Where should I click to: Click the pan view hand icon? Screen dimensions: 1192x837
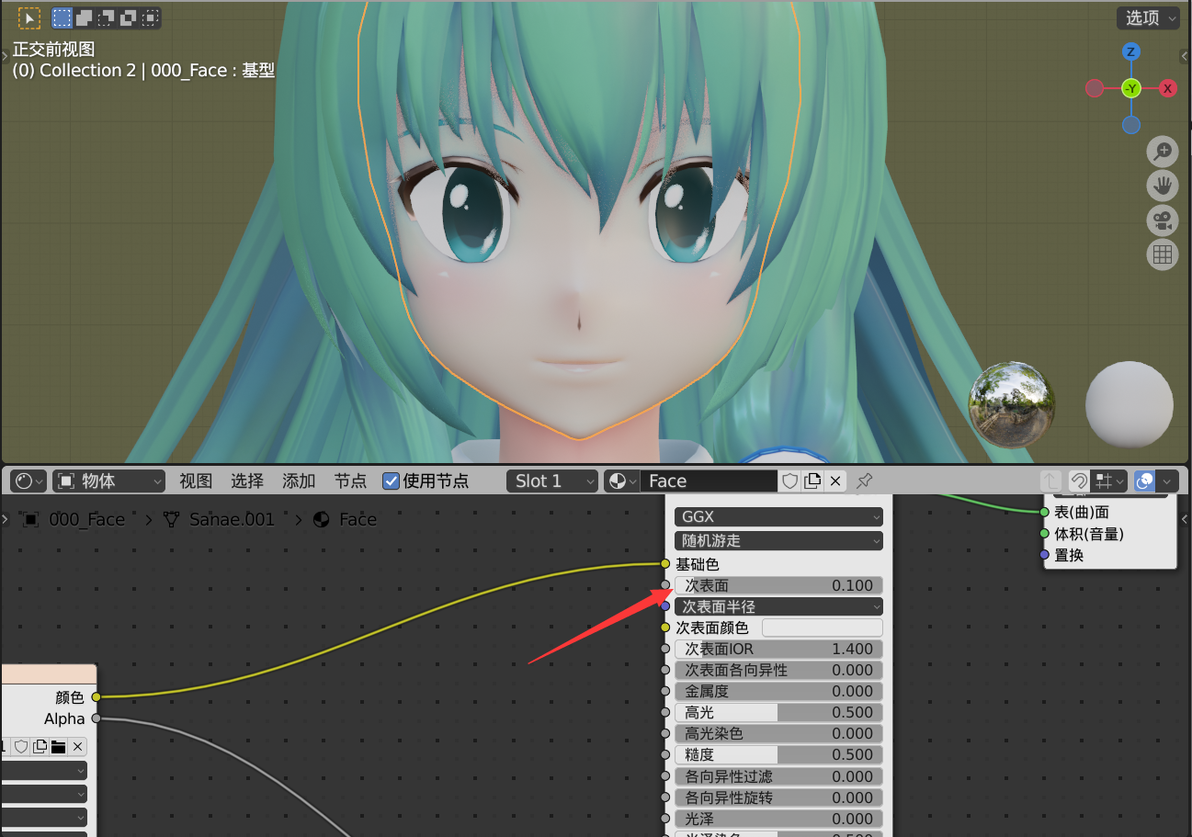pyautogui.click(x=1162, y=185)
